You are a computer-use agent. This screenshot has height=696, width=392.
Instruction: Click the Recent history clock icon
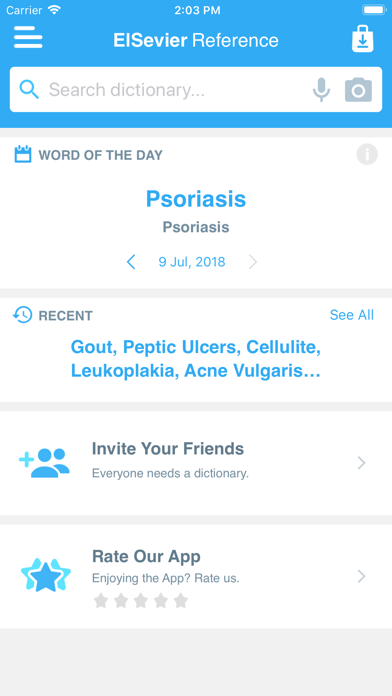[x=23, y=315]
